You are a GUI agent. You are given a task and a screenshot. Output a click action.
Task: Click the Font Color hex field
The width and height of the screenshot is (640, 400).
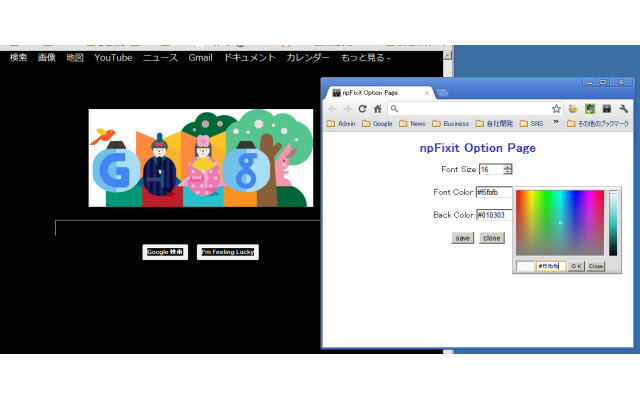tap(494, 192)
